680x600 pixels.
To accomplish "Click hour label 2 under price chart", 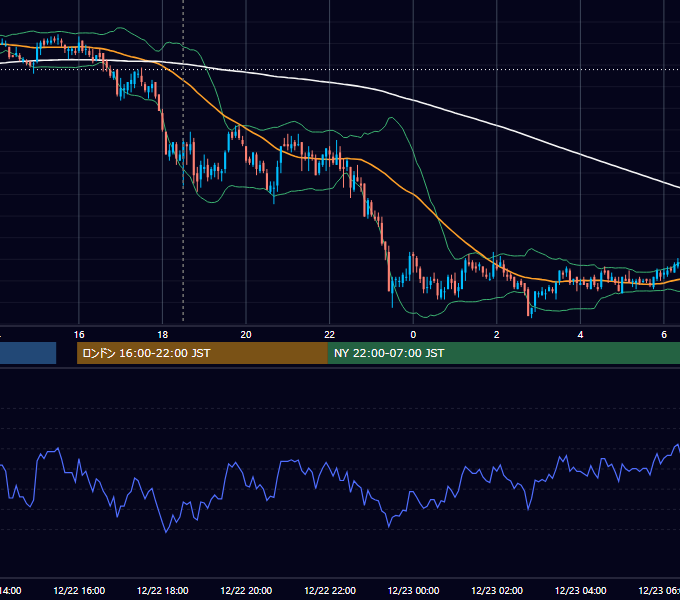I will [497, 335].
